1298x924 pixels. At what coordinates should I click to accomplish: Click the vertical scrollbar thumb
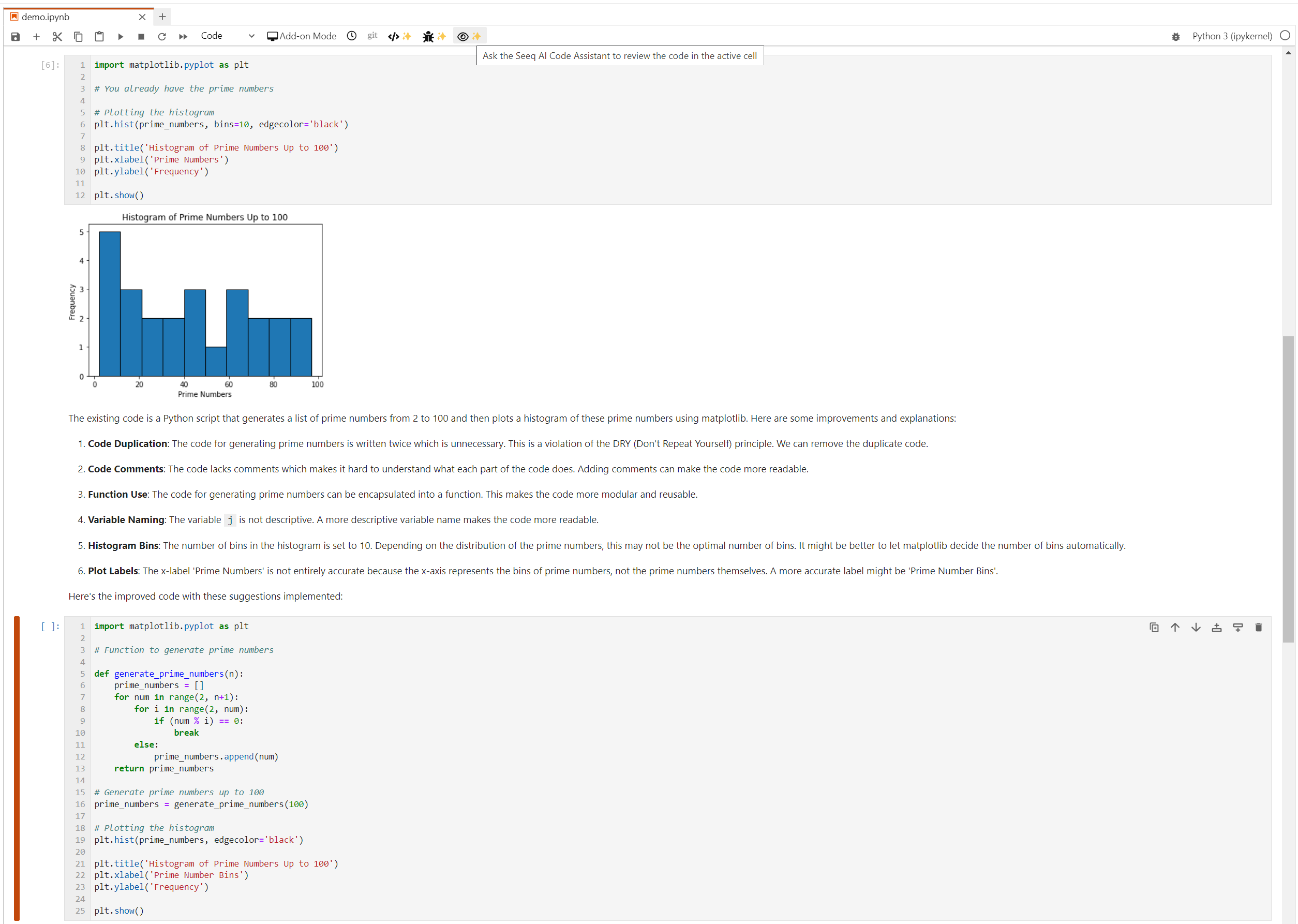1288,489
